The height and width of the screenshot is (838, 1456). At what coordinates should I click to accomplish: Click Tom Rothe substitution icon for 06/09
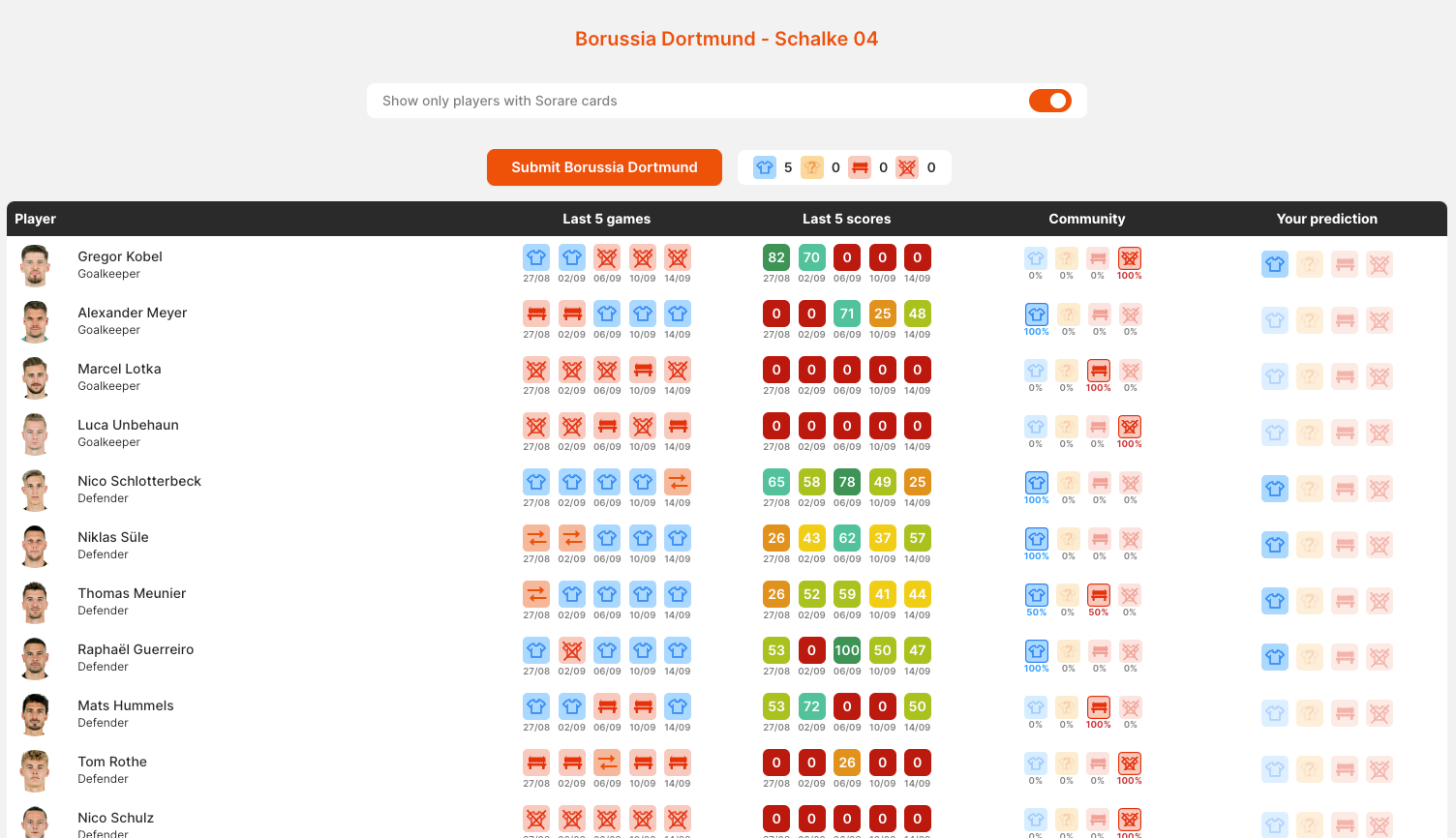tap(607, 763)
